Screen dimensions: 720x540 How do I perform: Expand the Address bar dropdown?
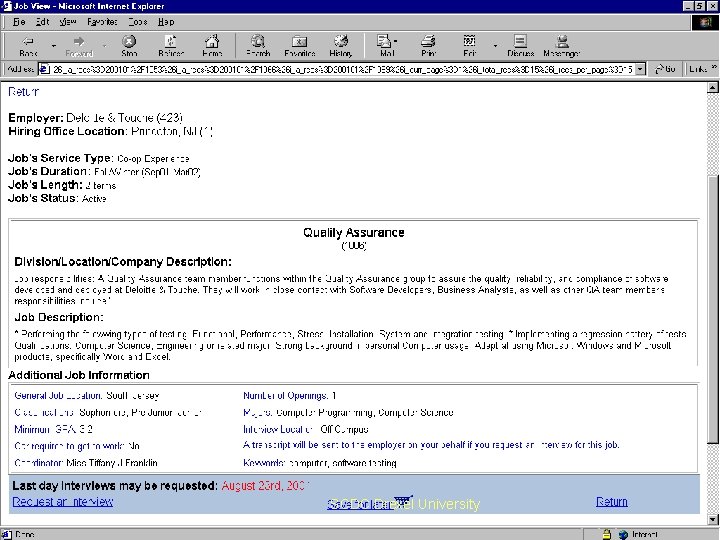tap(641, 69)
